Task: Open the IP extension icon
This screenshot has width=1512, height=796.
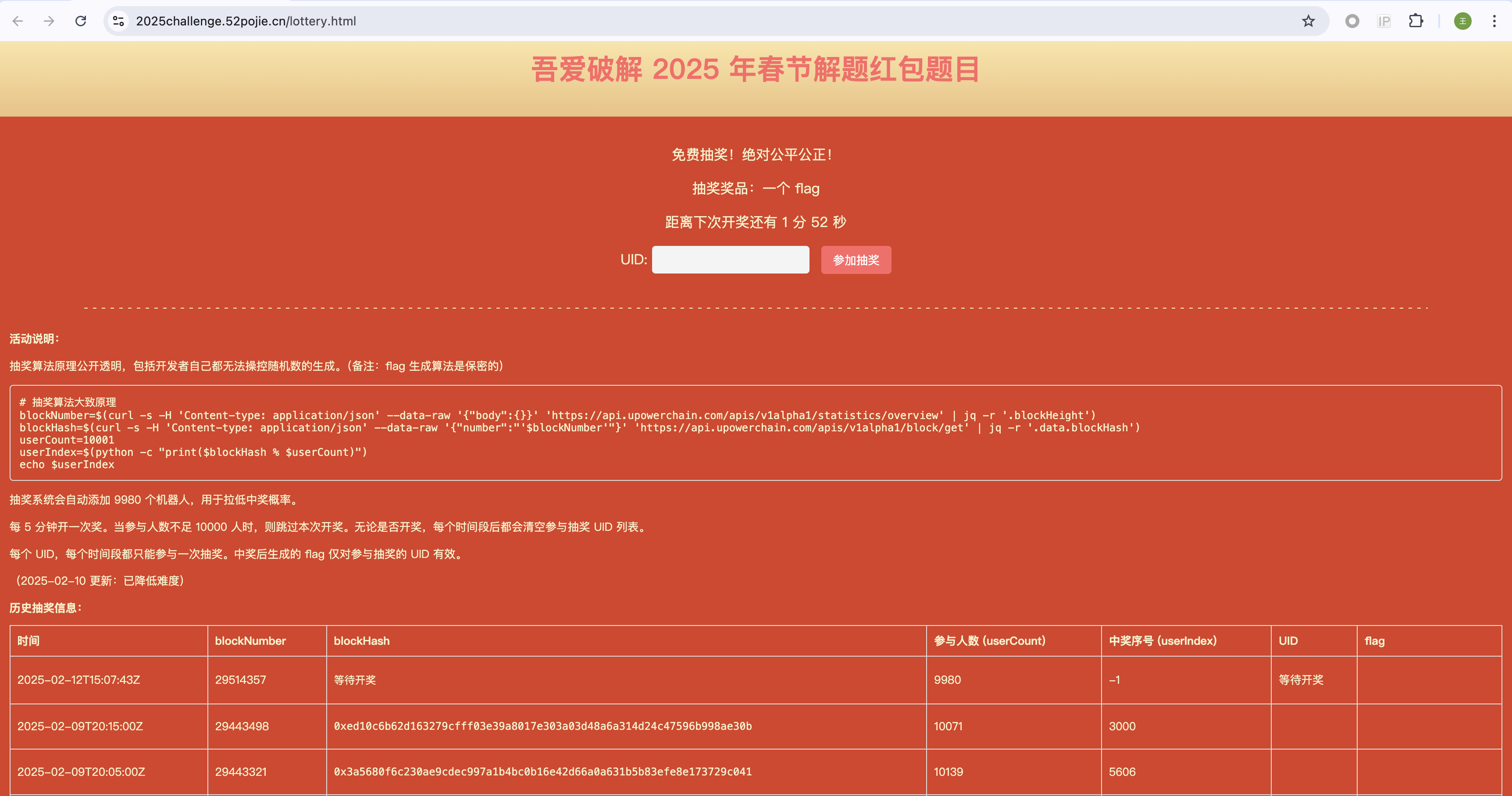Action: (1384, 21)
